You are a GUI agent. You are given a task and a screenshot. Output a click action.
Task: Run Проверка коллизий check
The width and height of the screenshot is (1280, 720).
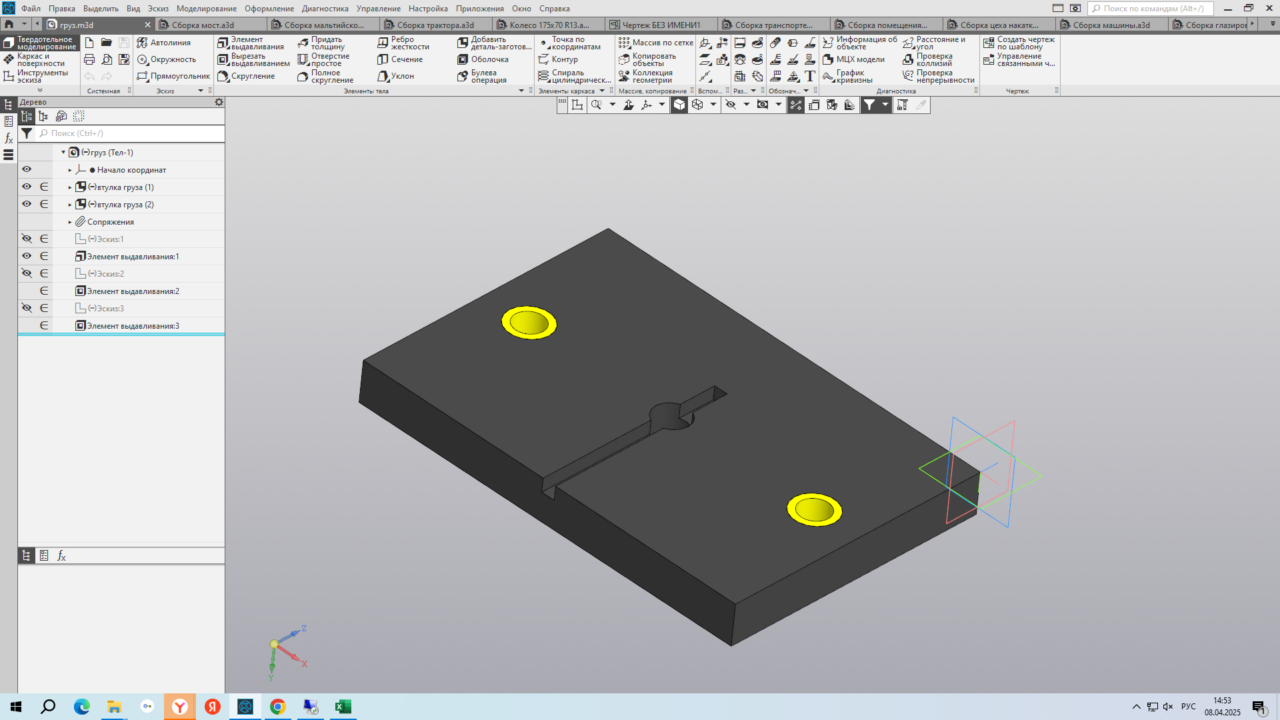[x=928, y=59]
